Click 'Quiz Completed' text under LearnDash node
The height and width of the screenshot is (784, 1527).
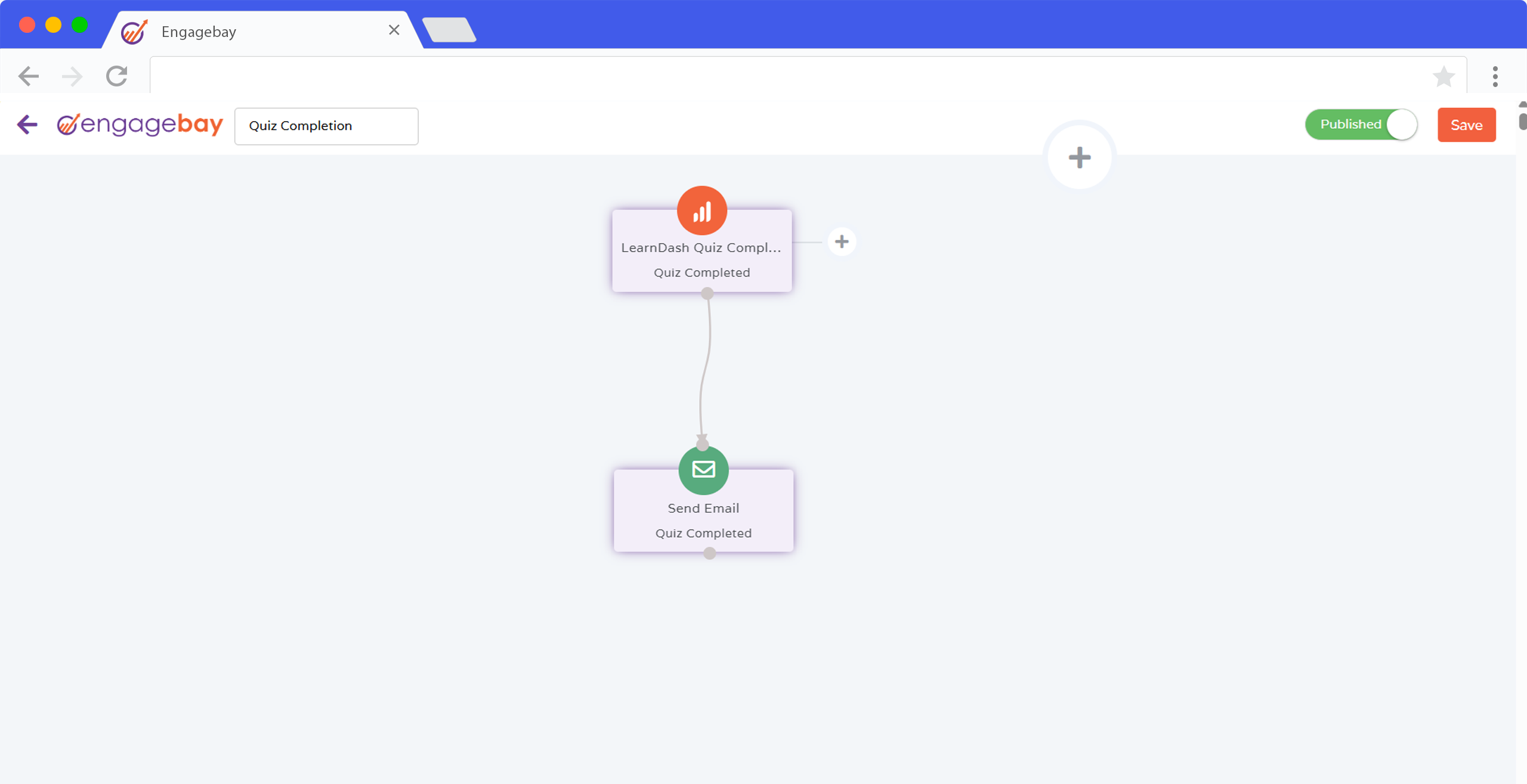click(x=701, y=272)
